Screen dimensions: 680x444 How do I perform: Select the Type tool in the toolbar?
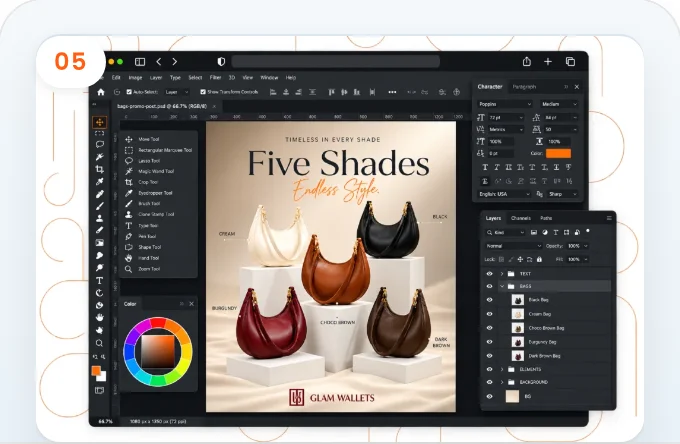100,281
